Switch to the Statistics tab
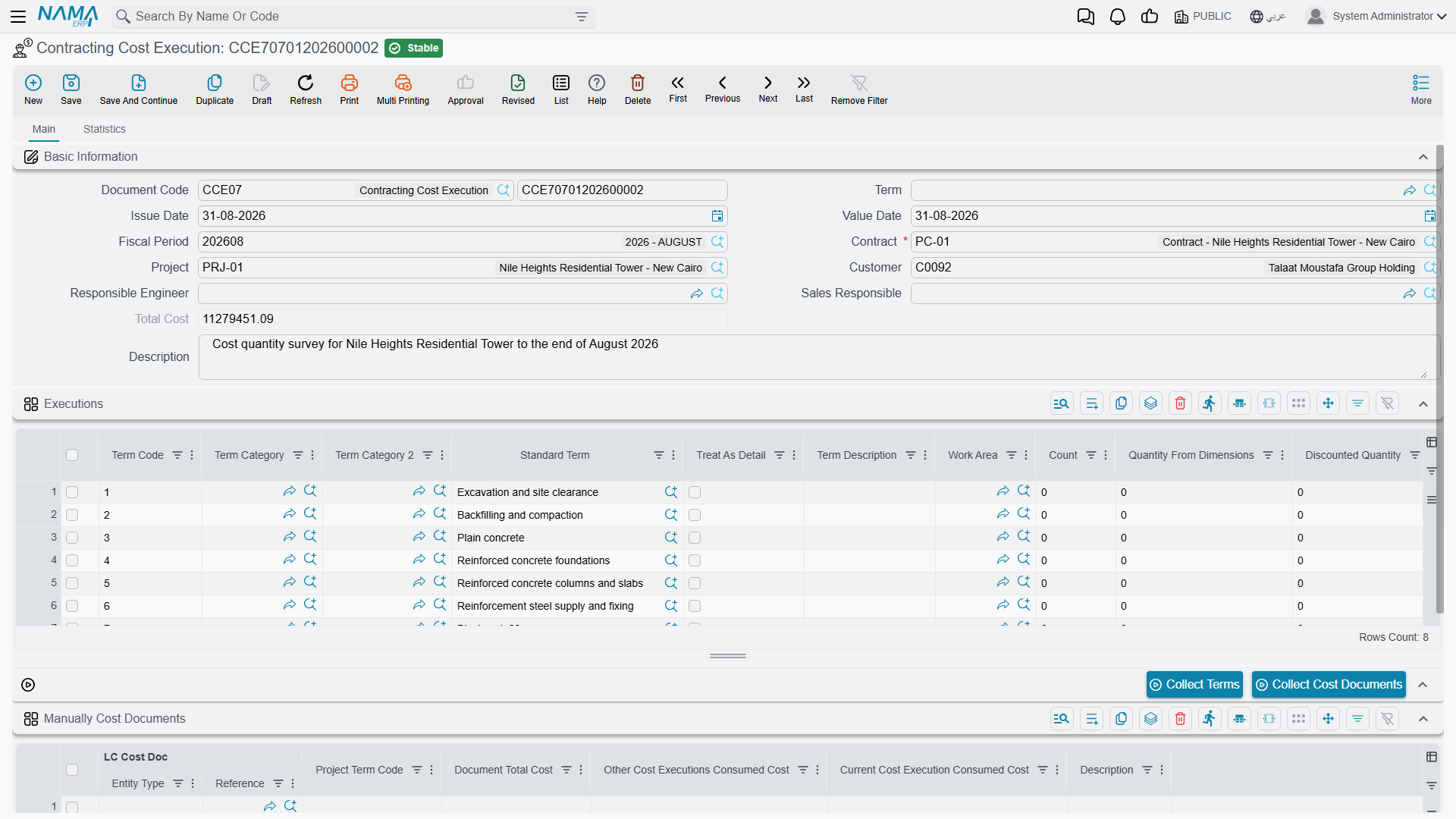 (105, 129)
